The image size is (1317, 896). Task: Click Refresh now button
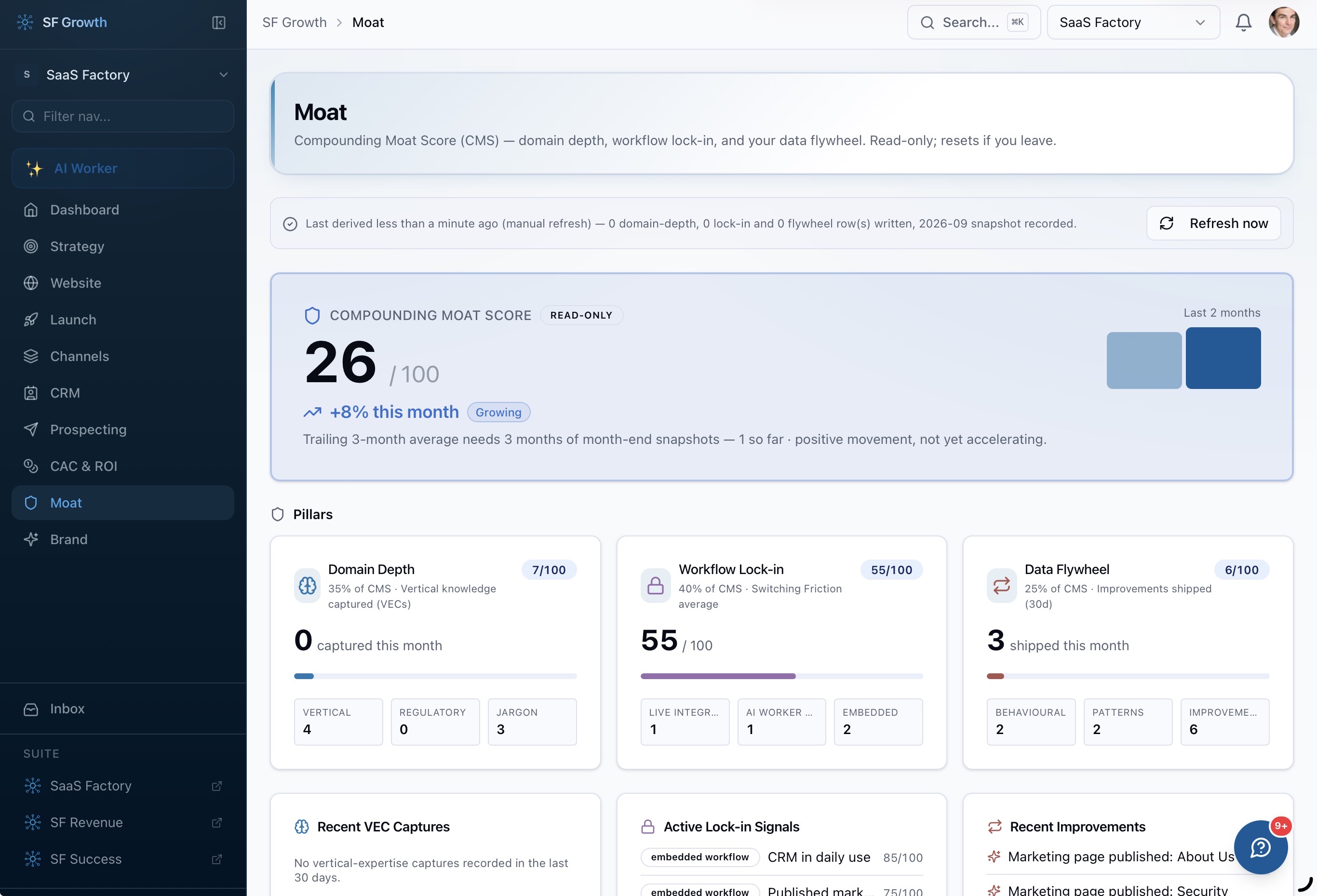click(x=1213, y=223)
